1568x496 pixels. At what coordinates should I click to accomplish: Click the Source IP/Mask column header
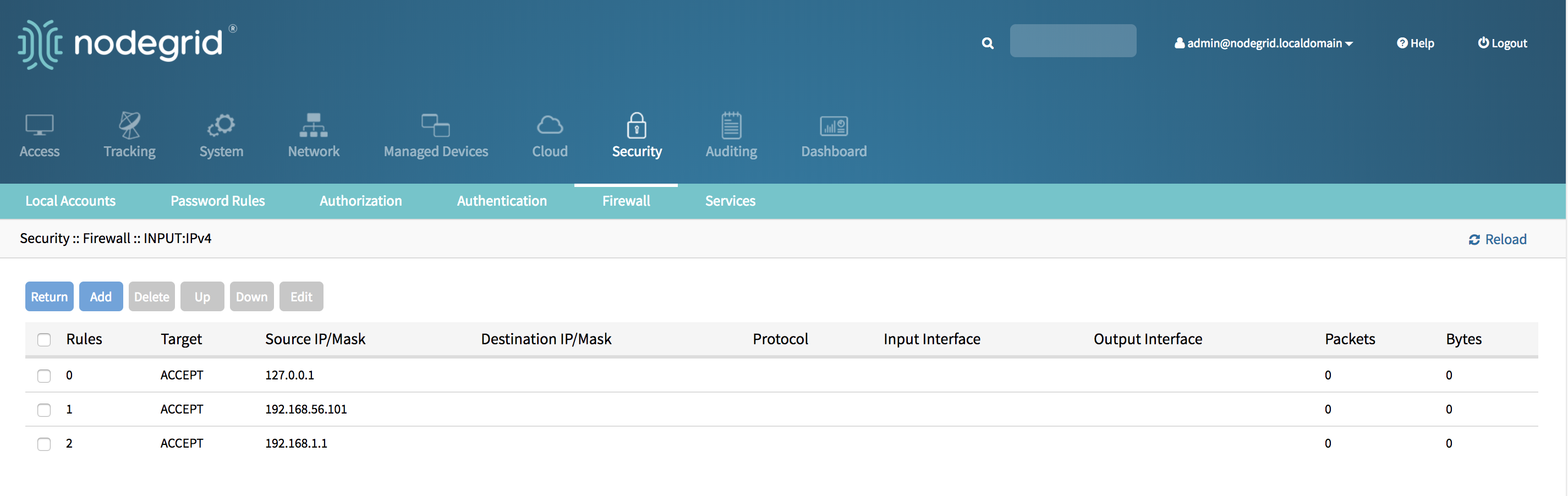click(315, 339)
